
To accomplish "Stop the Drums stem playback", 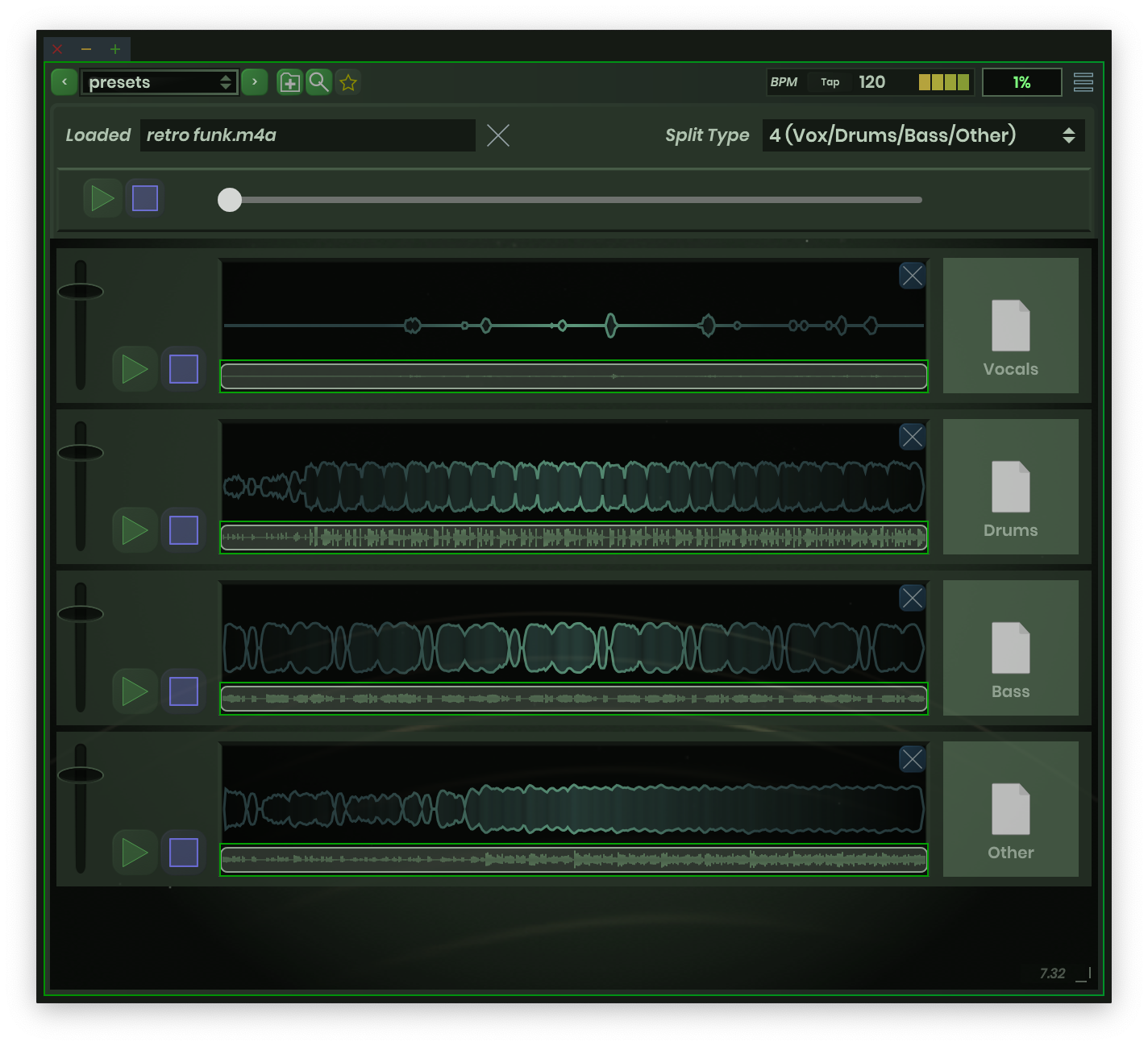I will click(184, 530).
